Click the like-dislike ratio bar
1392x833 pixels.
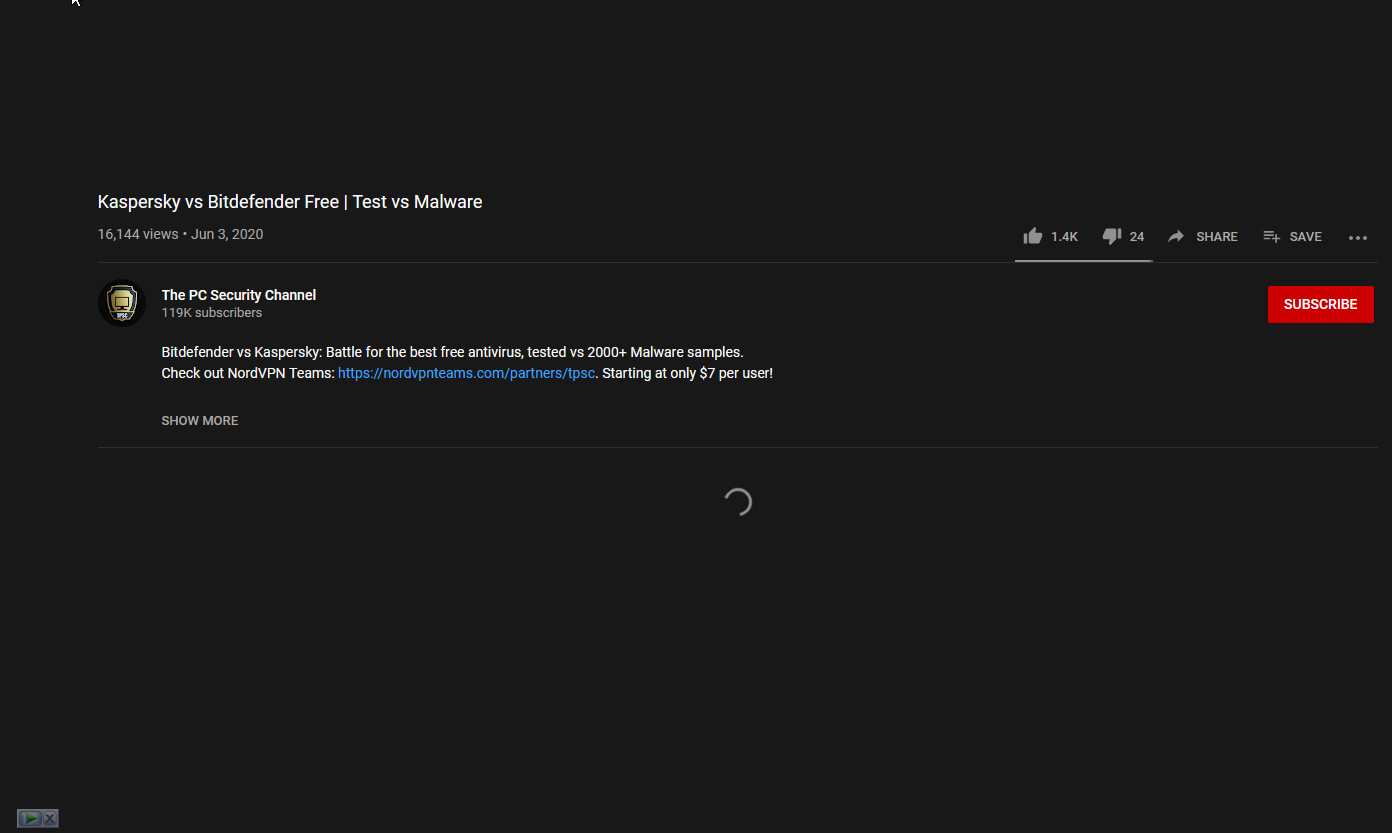click(x=1084, y=261)
